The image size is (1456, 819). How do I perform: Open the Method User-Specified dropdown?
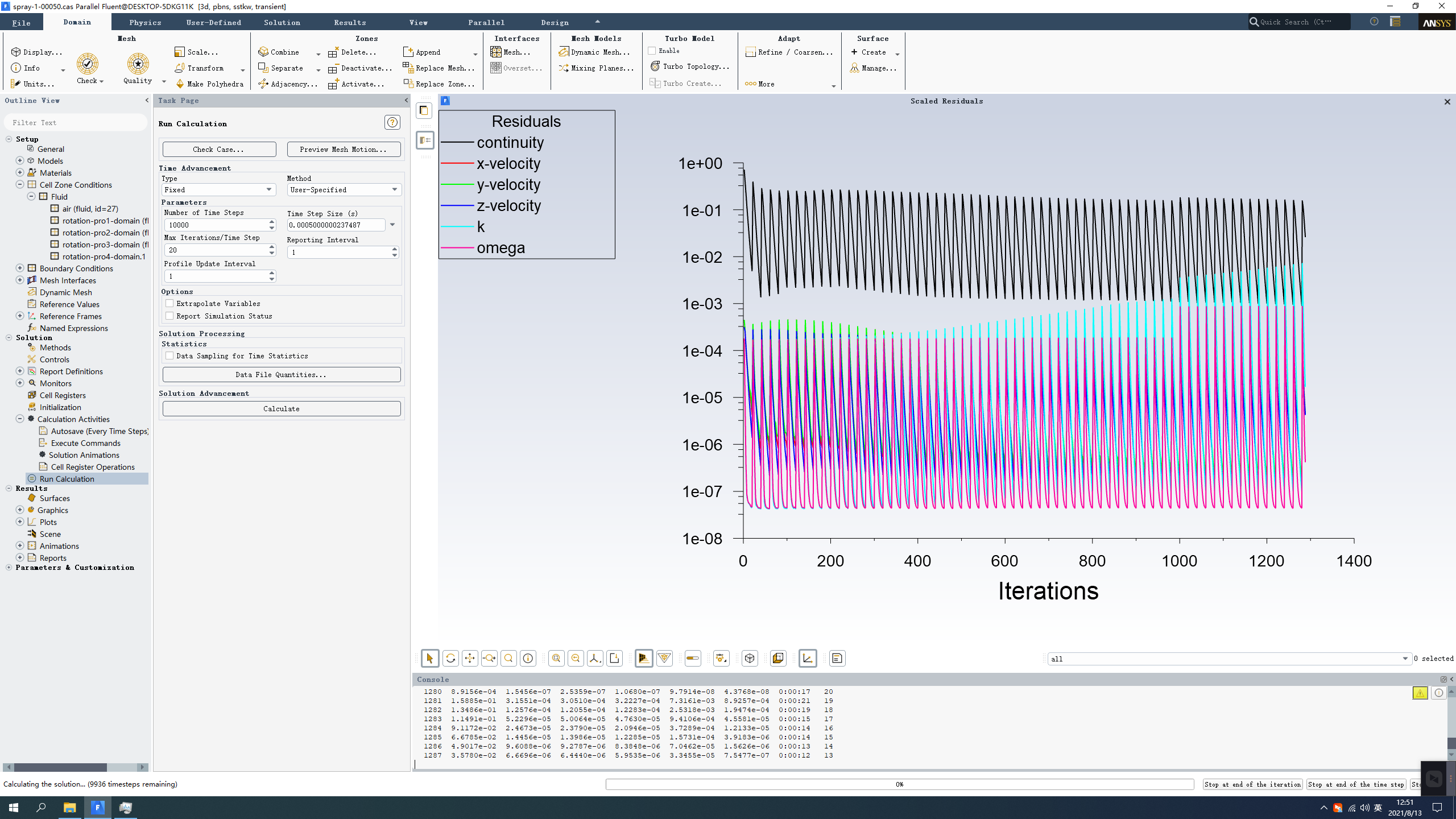coord(344,189)
